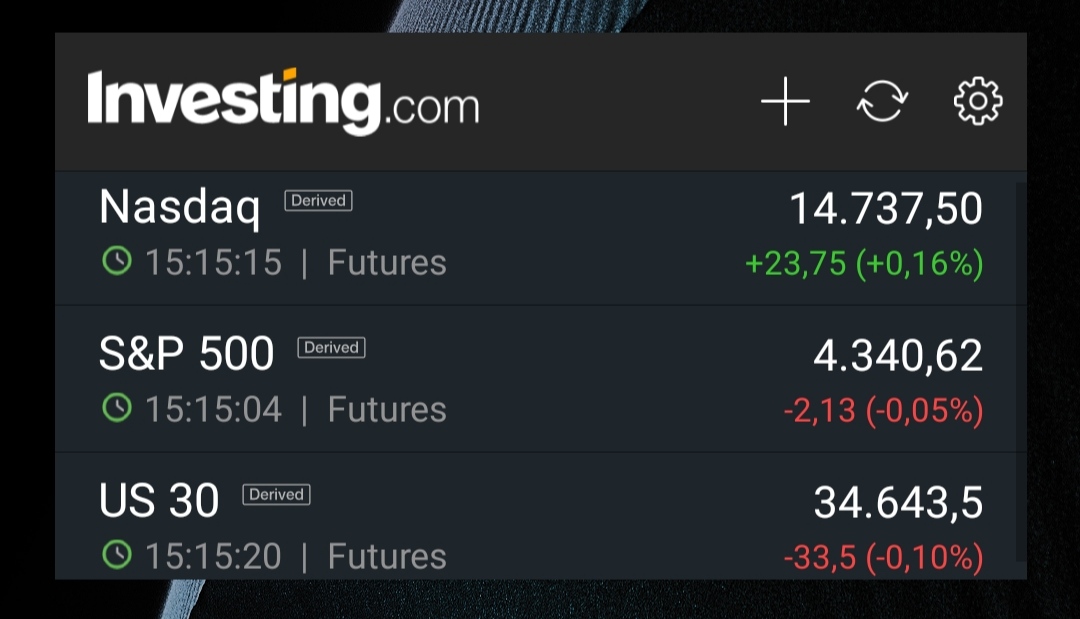Image resolution: width=1080 pixels, height=619 pixels.
Task: Tap the plus icon to add instrument
Action: 785,101
